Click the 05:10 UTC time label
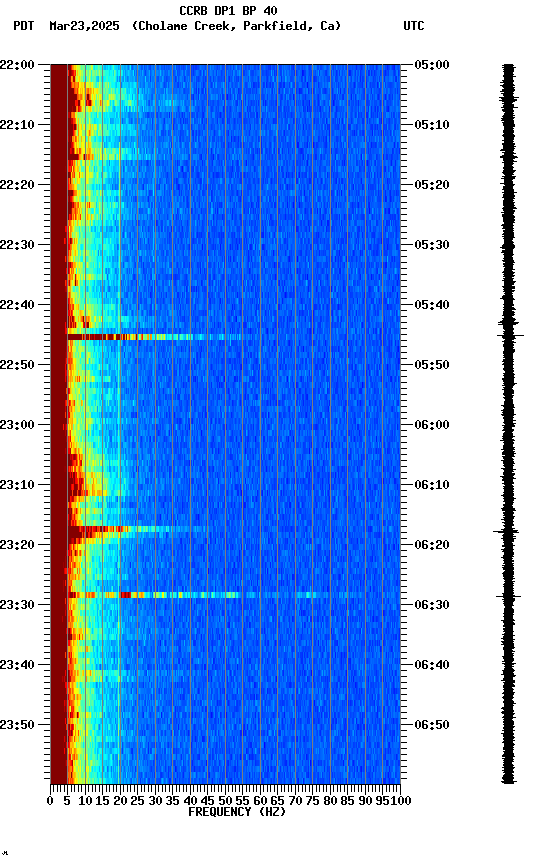 pos(432,125)
